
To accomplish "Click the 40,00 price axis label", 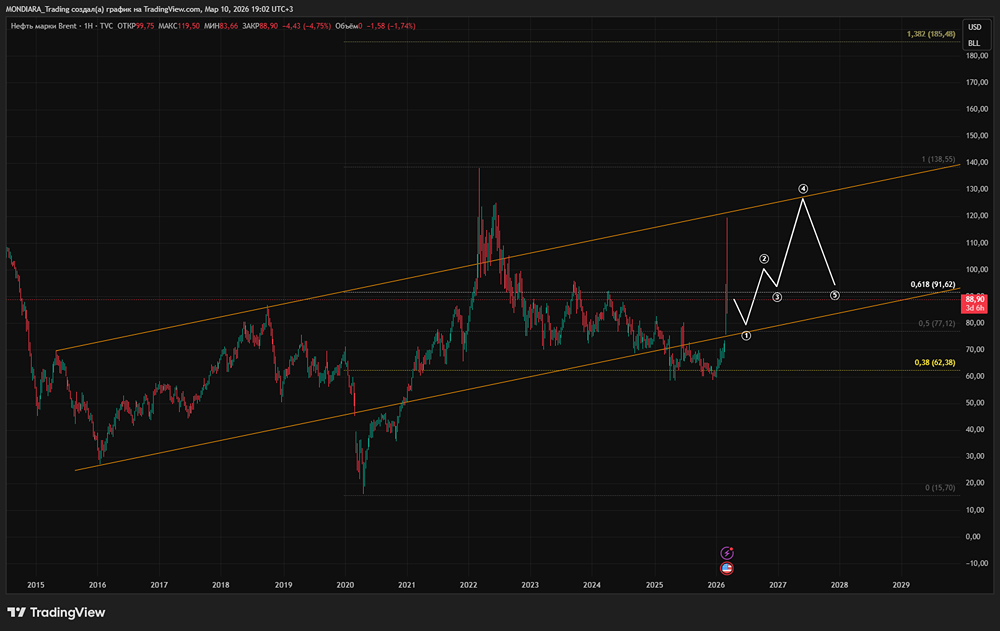I will pyautogui.click(x=977, y=430).
